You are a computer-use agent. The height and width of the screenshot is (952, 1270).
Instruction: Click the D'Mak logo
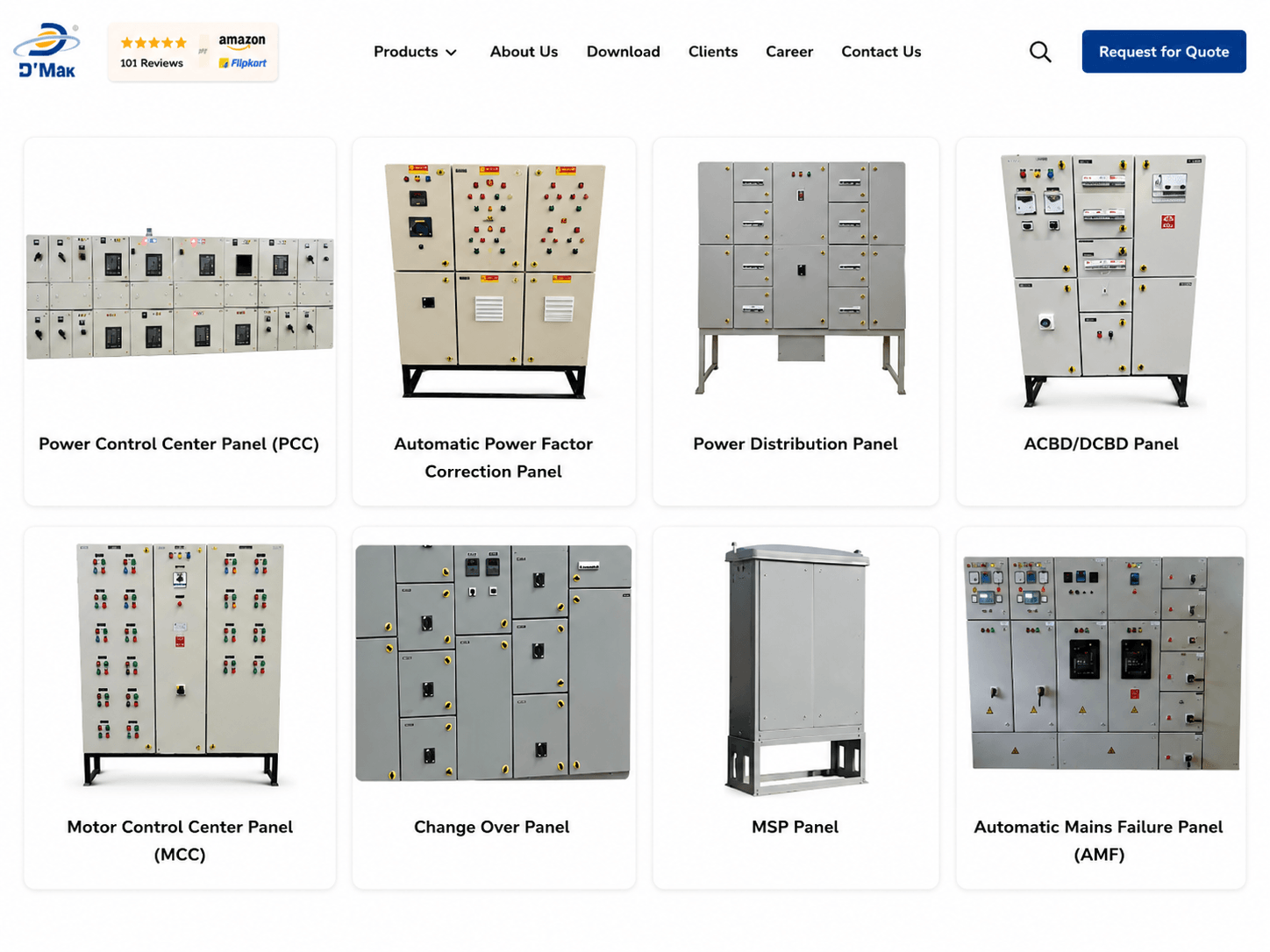[x=46, y=51]
